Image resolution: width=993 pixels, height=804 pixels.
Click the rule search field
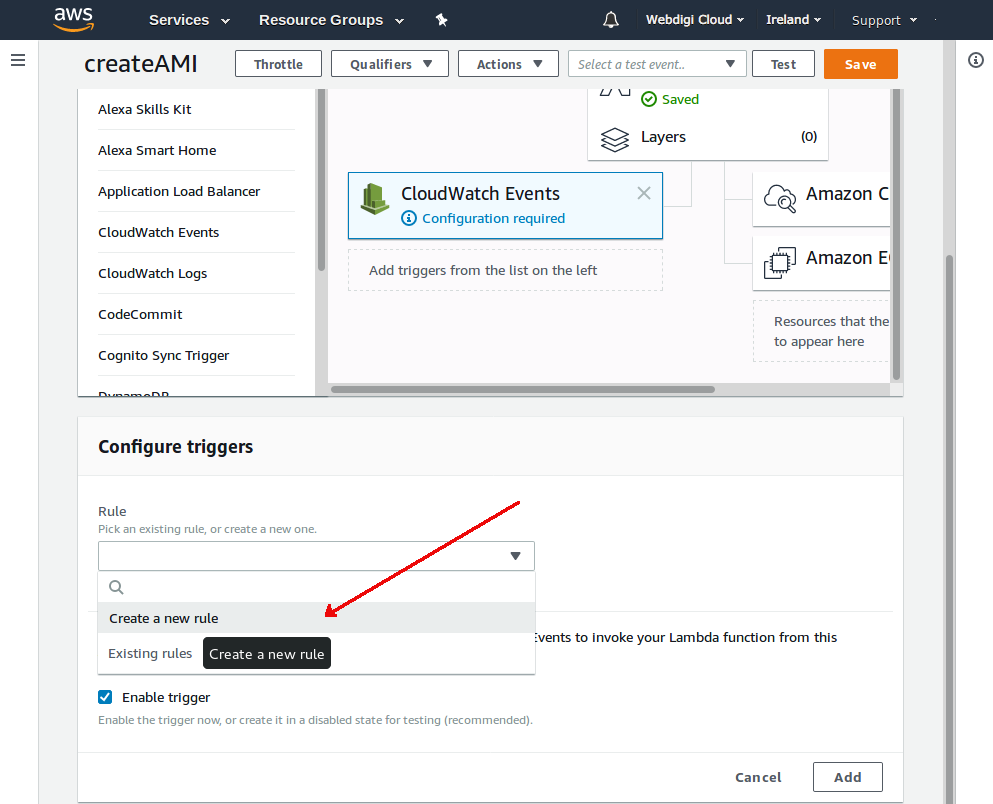pyautogui.click(x=317, y=587)
